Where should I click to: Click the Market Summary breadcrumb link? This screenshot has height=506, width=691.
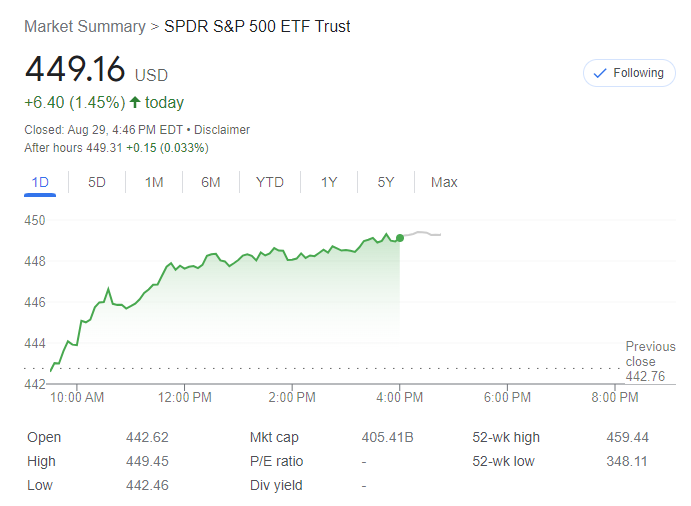click(84, 26)
